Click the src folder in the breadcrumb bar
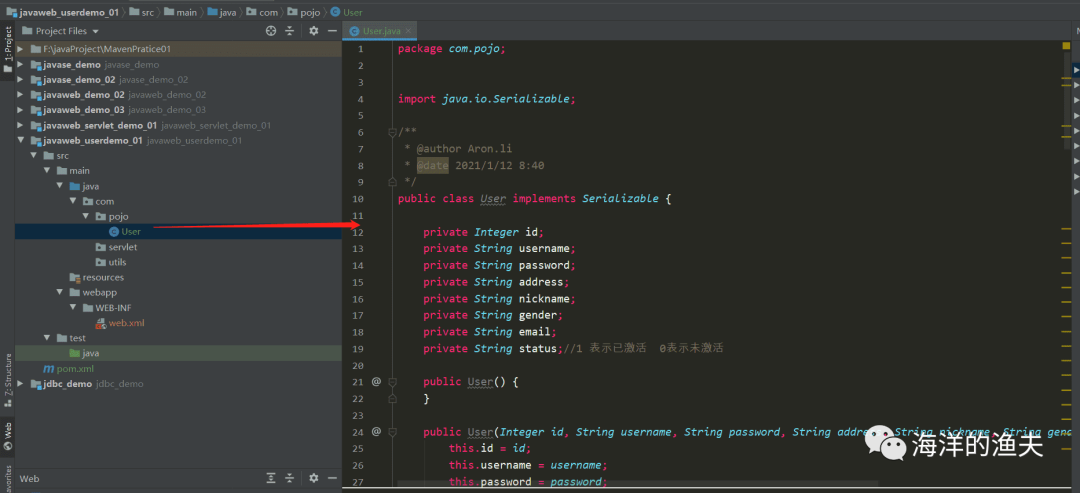 pyautogui.click(x=142, y=12)
